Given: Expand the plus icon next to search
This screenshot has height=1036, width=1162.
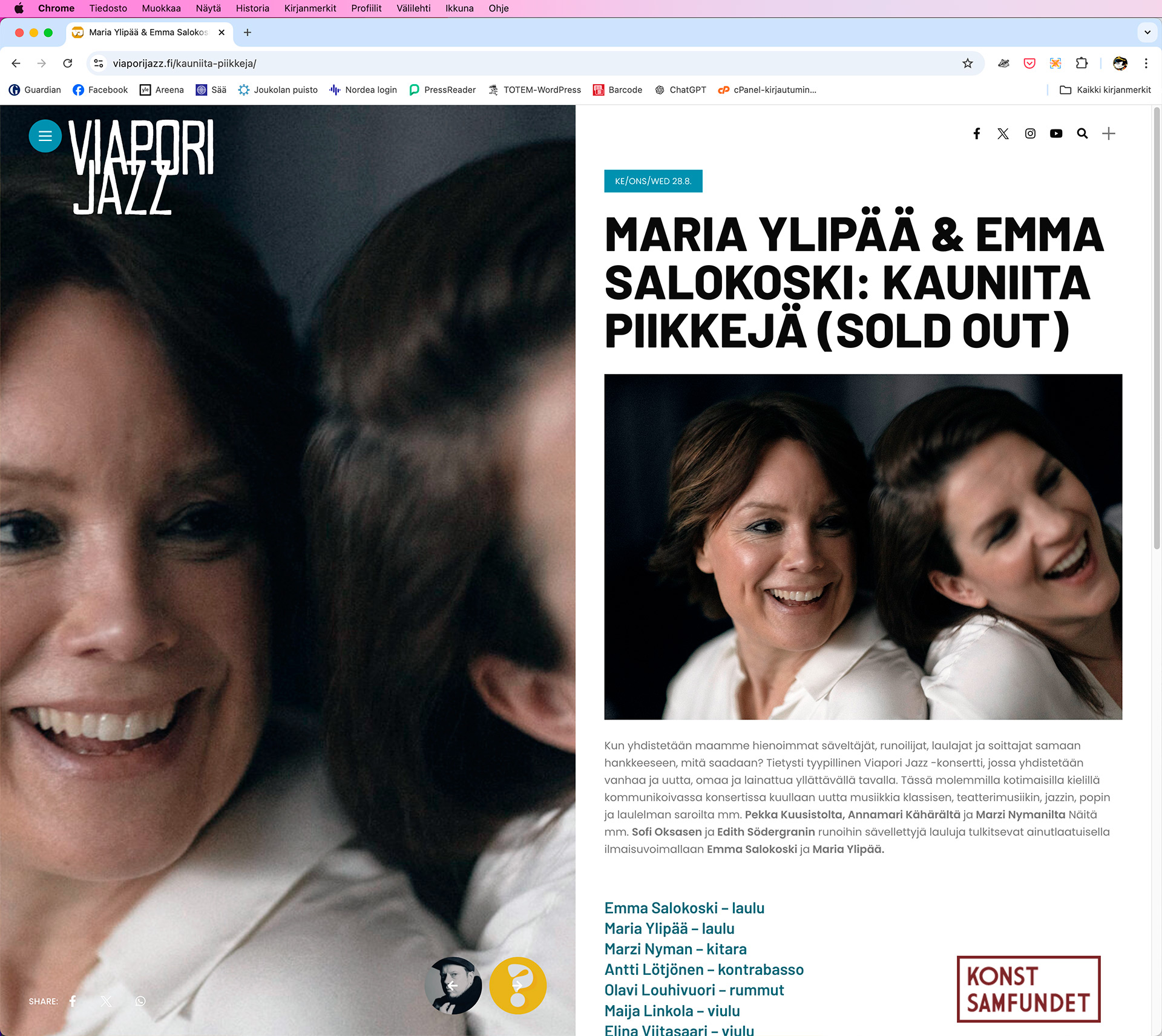Looking at the screenshot, I should pos(1109,134).
